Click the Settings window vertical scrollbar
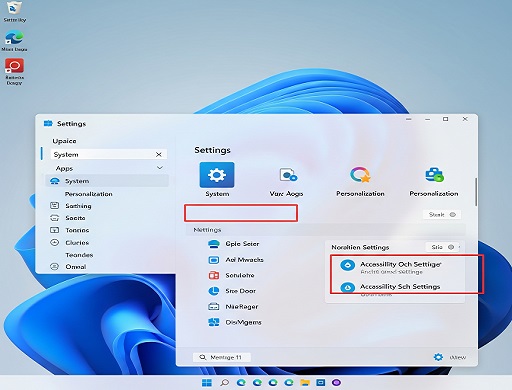512x390 pixels. [x=476, y=192]
